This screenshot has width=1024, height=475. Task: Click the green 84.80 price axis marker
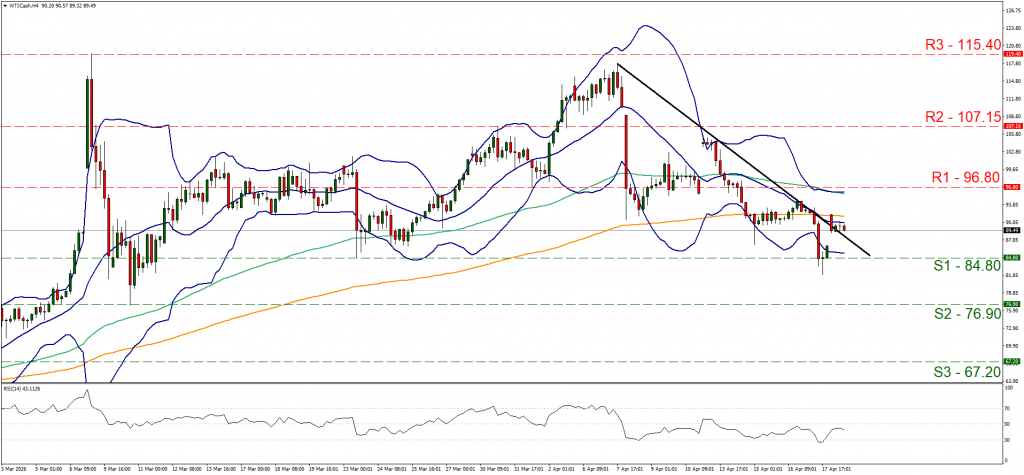coord(1012,257)
